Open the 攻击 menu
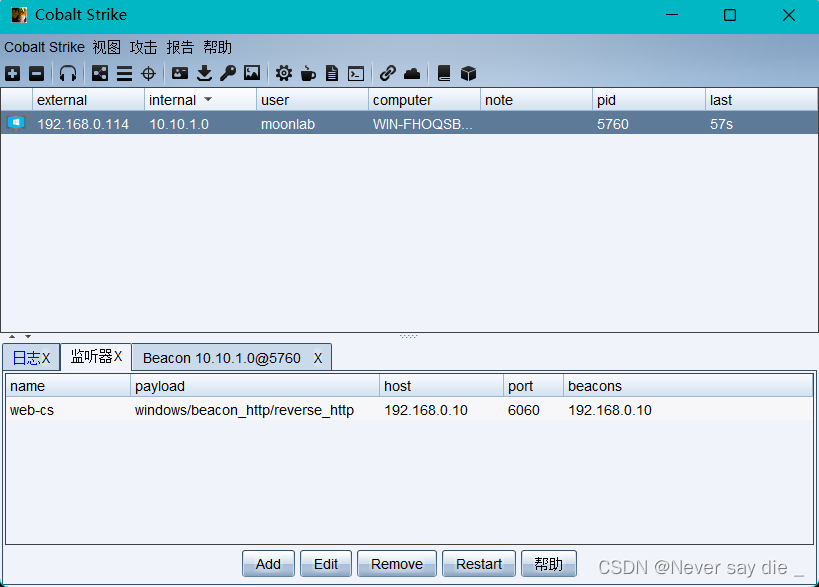This screenshot has height=587, width=819. (144, 48)
